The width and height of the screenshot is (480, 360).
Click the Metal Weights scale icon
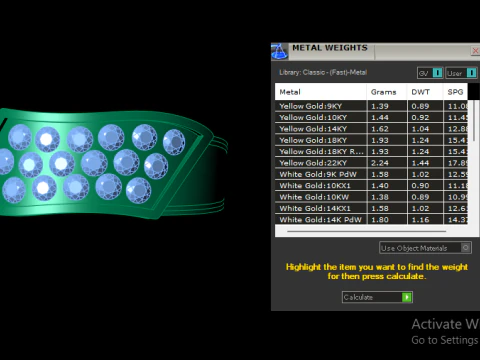click(279, 51)
